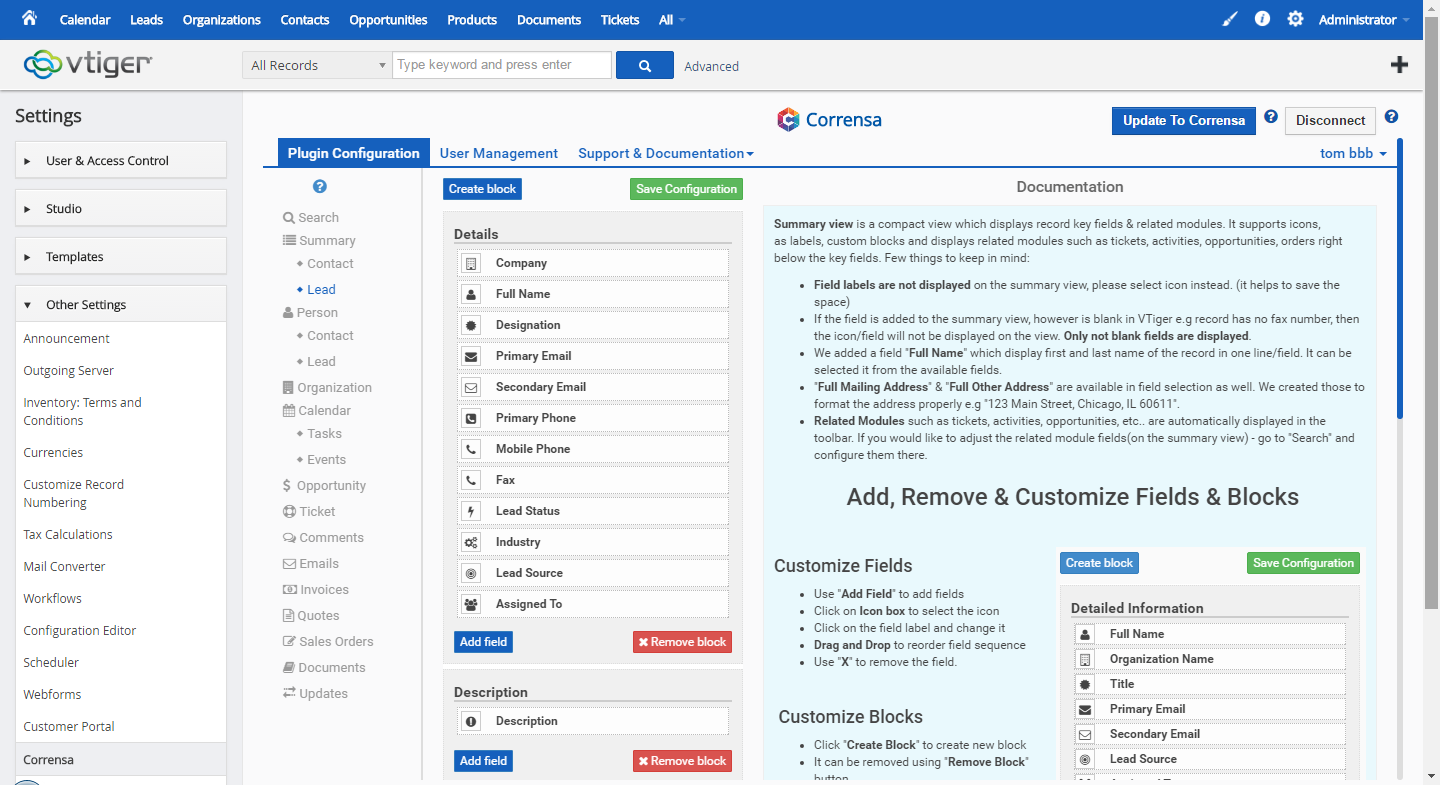Collapse the Other Settings section

(x=121, y=304)
